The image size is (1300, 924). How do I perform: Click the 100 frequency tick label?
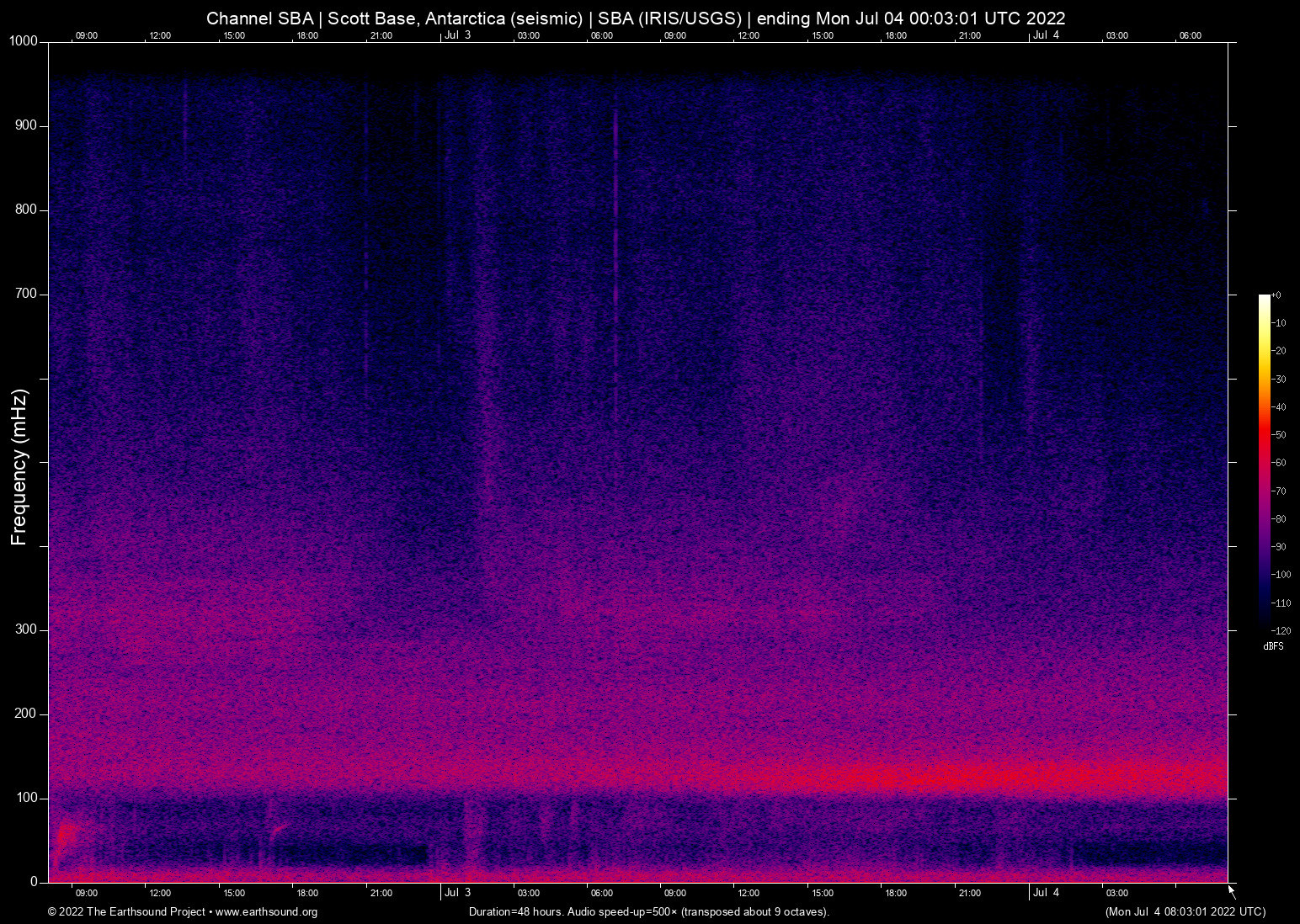coord(26,798)
